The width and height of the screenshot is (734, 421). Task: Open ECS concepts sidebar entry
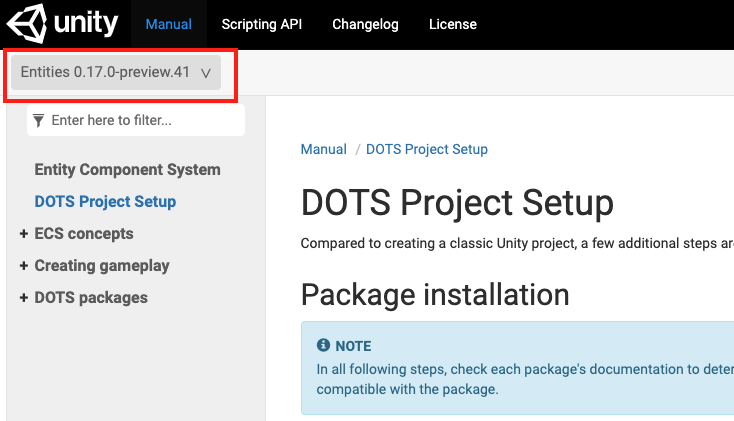(x=84, y=233)
